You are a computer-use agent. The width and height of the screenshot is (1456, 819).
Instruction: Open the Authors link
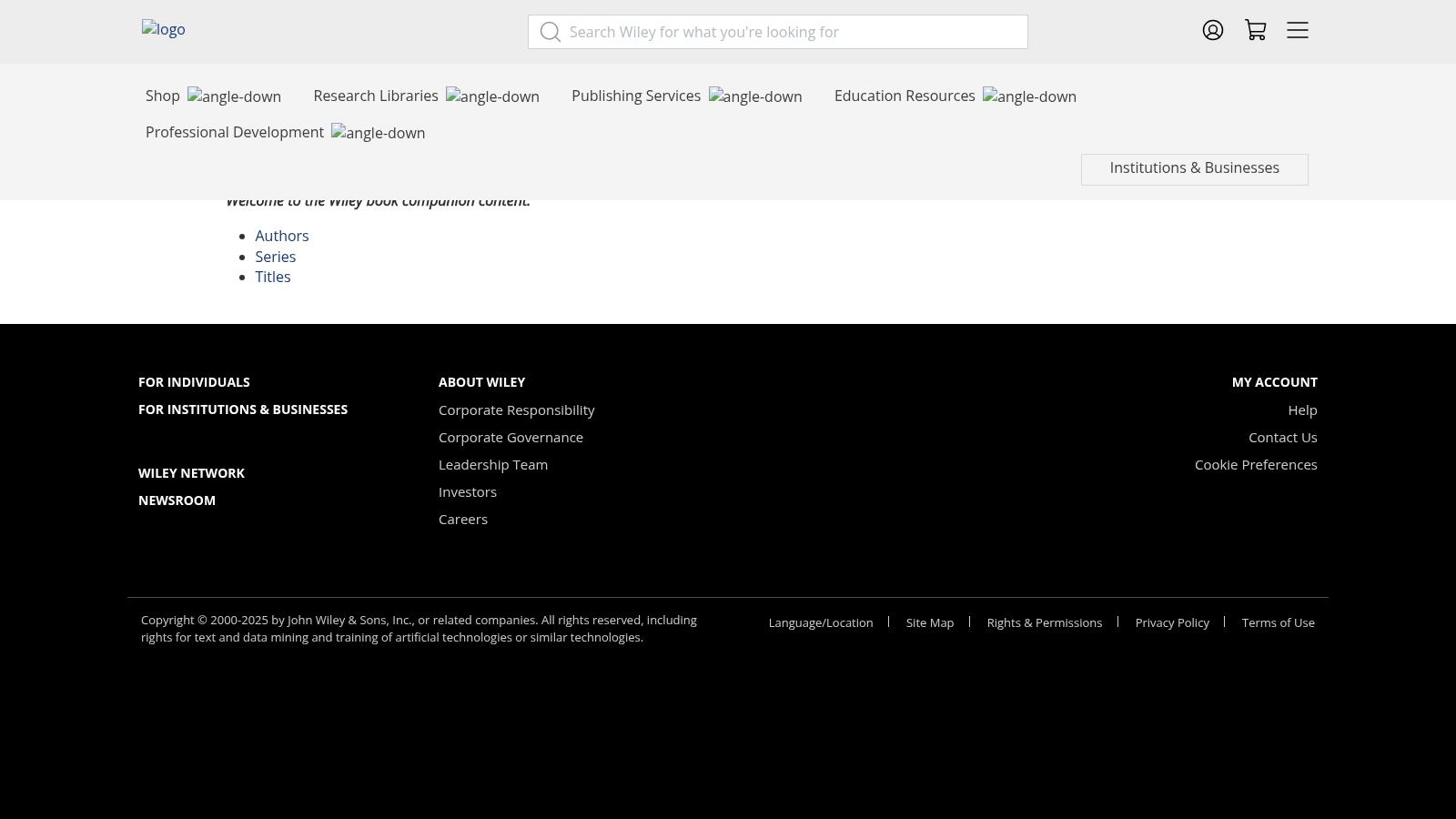click(x=282, y=237)
